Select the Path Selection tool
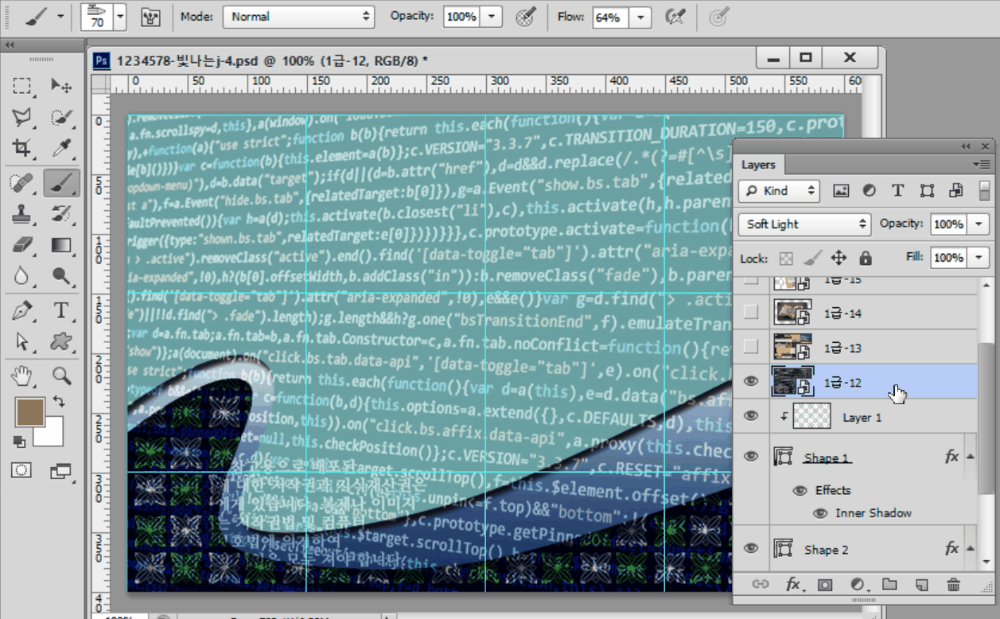Screen dimensions: 1000x619 [22, 342]
